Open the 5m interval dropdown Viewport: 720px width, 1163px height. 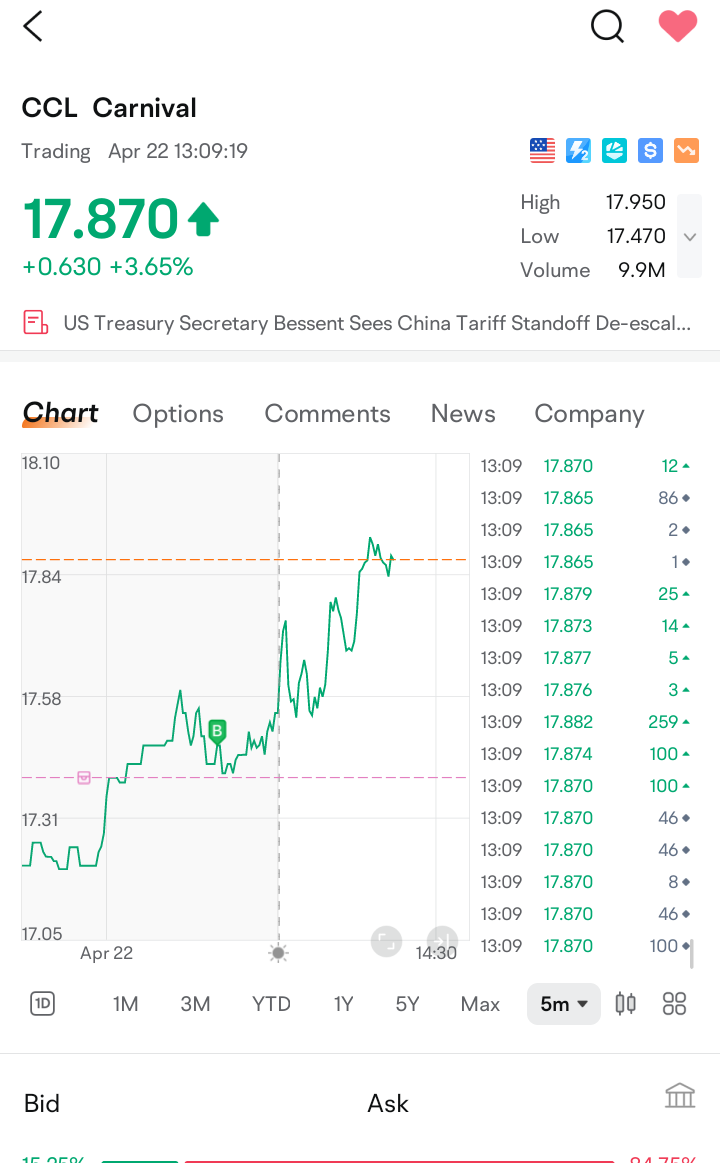564,1004
